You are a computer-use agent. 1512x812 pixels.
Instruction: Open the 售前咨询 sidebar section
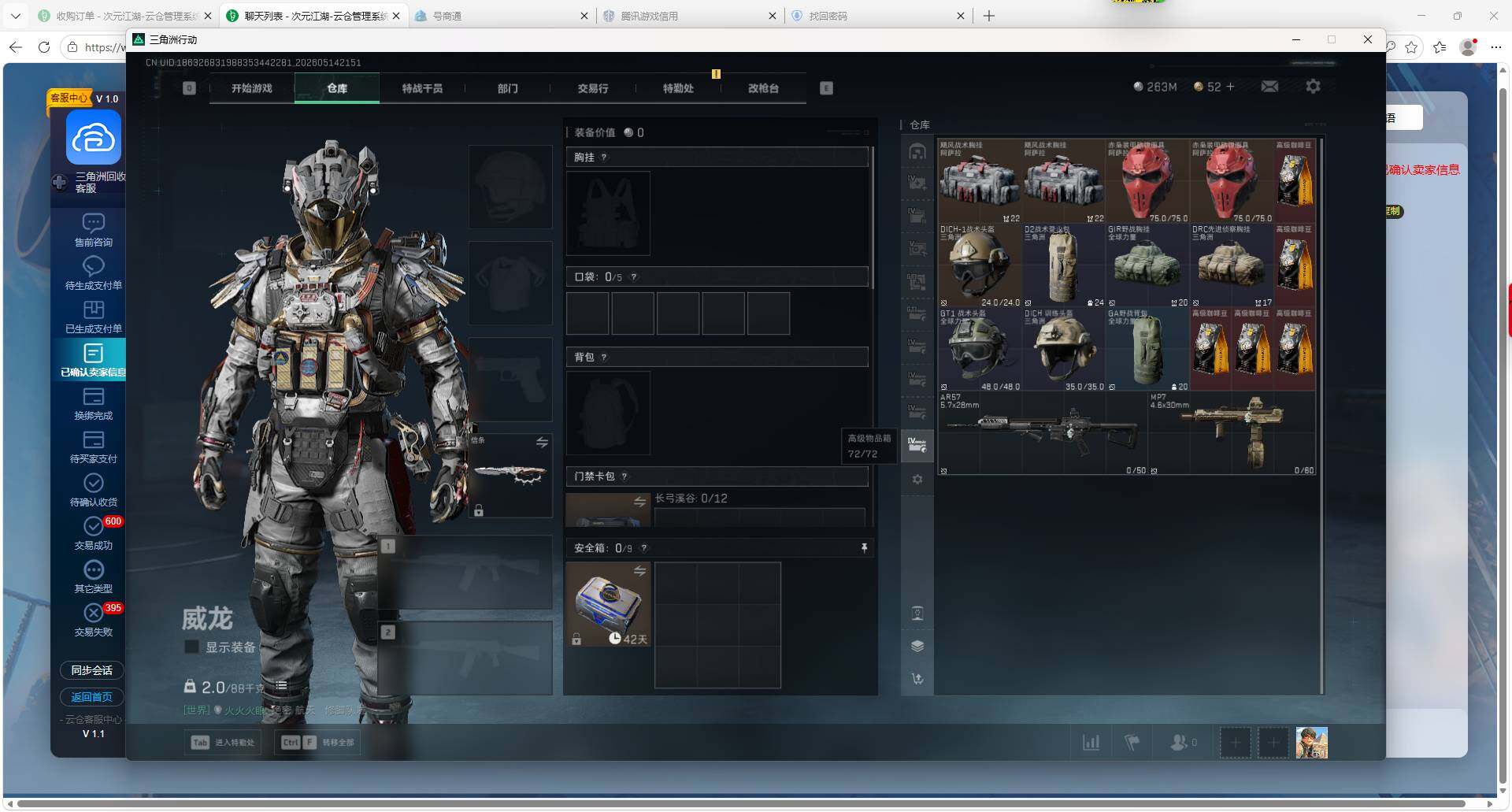click(x=93, y=230)
